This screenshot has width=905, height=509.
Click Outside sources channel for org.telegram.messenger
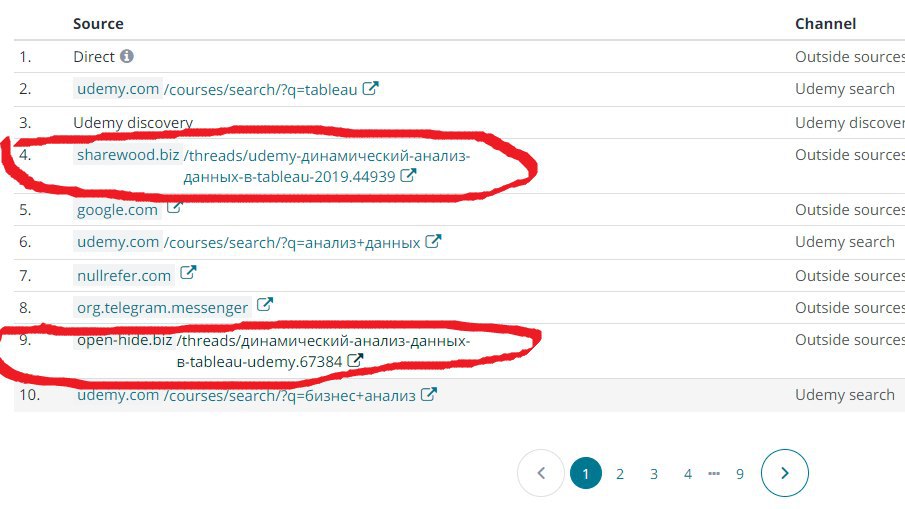(x=850, y=308)
